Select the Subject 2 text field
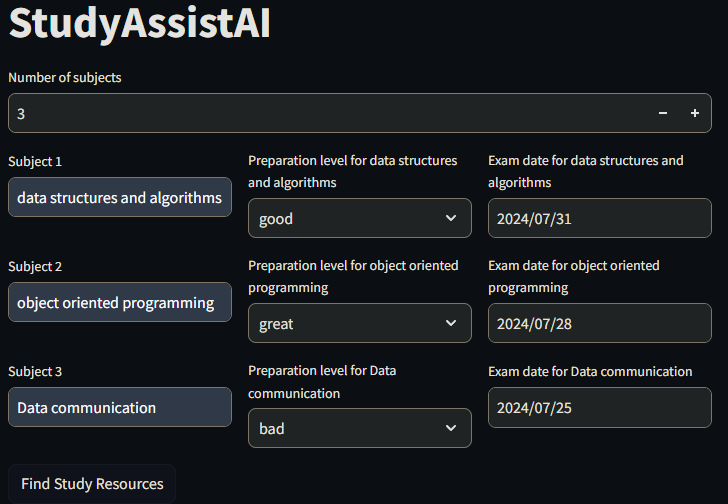This screenshot has width=728, height=504. coord(120,302)
